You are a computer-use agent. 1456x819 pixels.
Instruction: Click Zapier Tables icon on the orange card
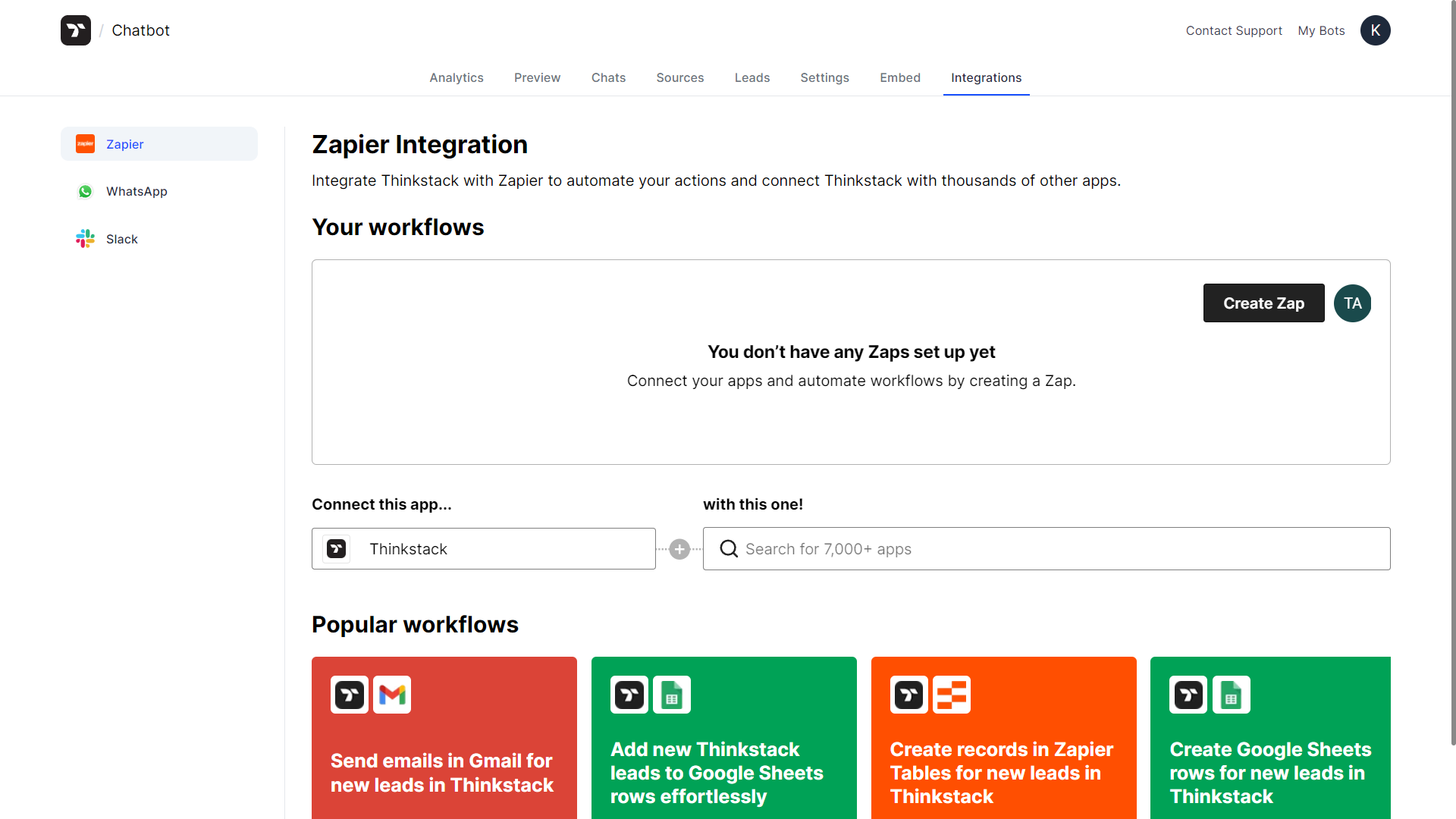tap(952, 695)
